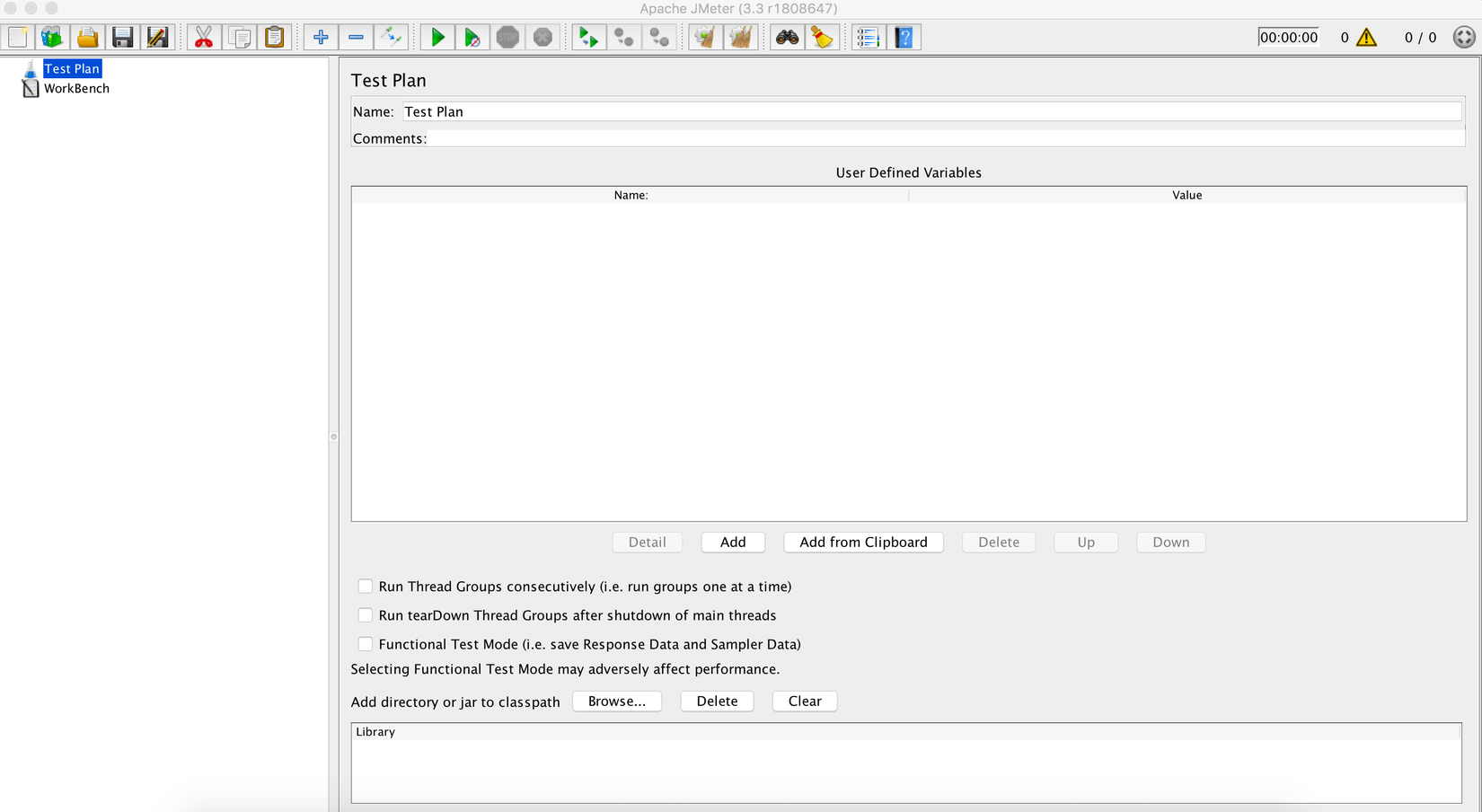This screenshot has width=1482, height=812.
Task: Open an existing test plan file
Action: click(87, 37)
